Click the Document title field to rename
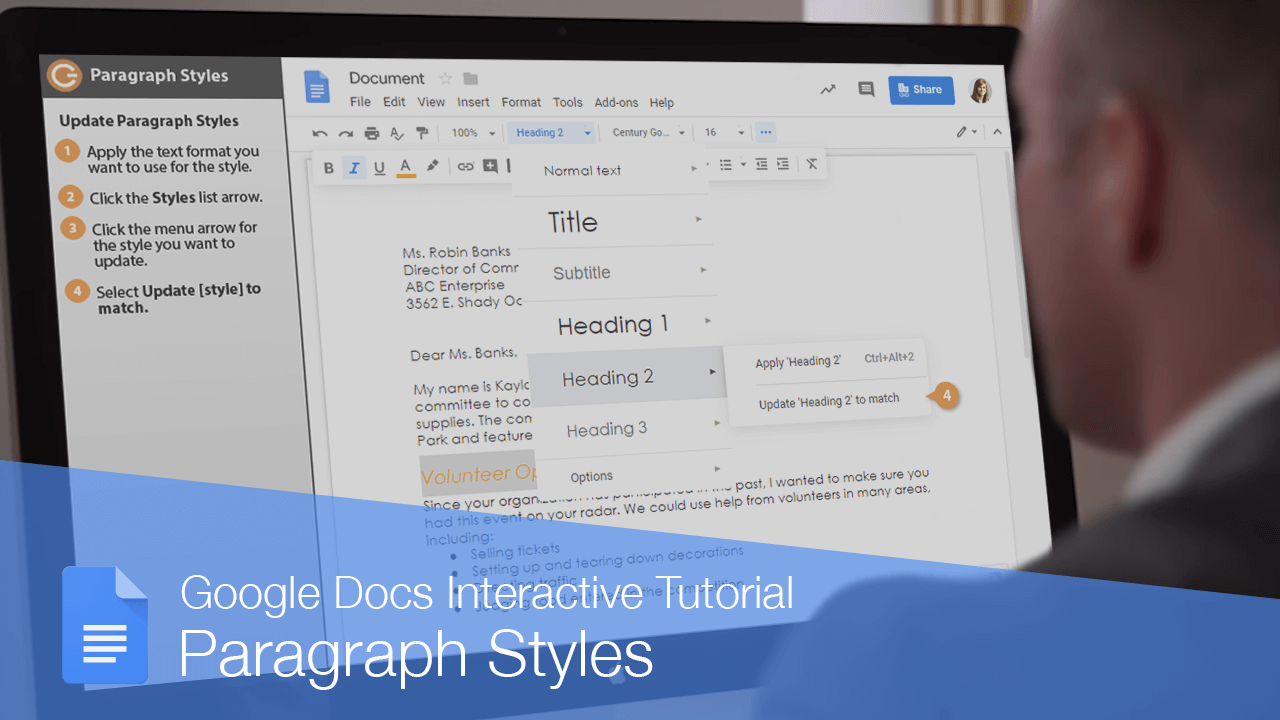 (387, 78)
